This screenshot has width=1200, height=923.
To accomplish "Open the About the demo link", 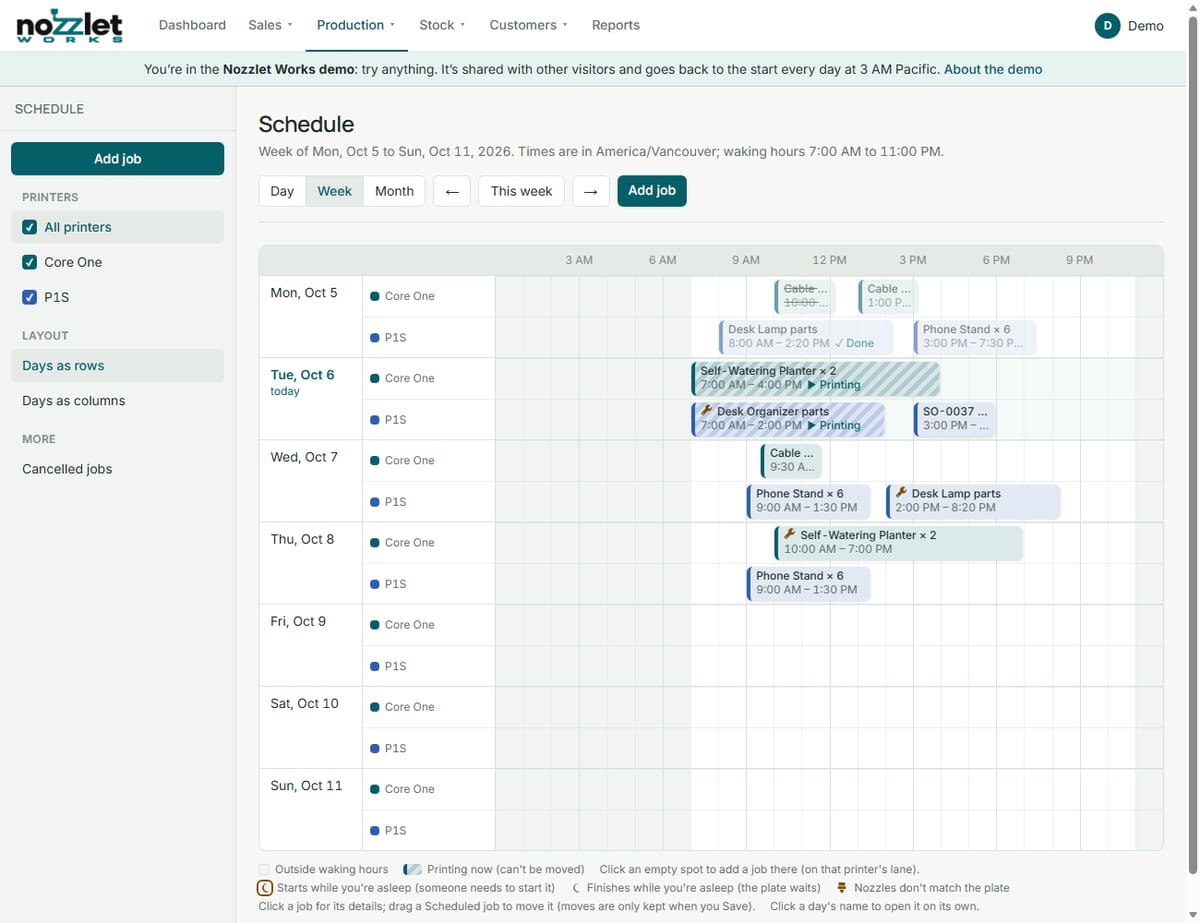I will click(x=993, y=69).
